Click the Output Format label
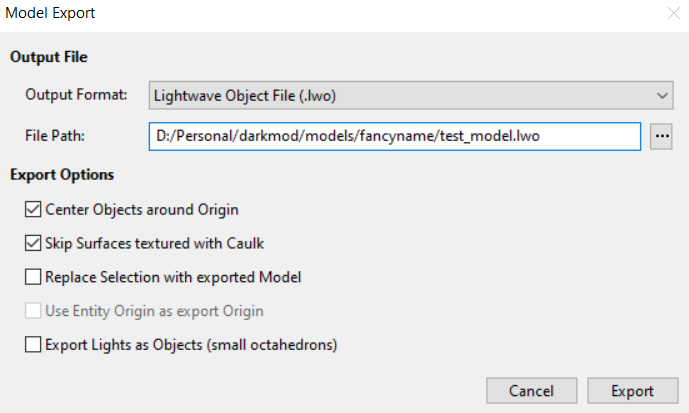 pyautogui.click(x=76, y=95)
